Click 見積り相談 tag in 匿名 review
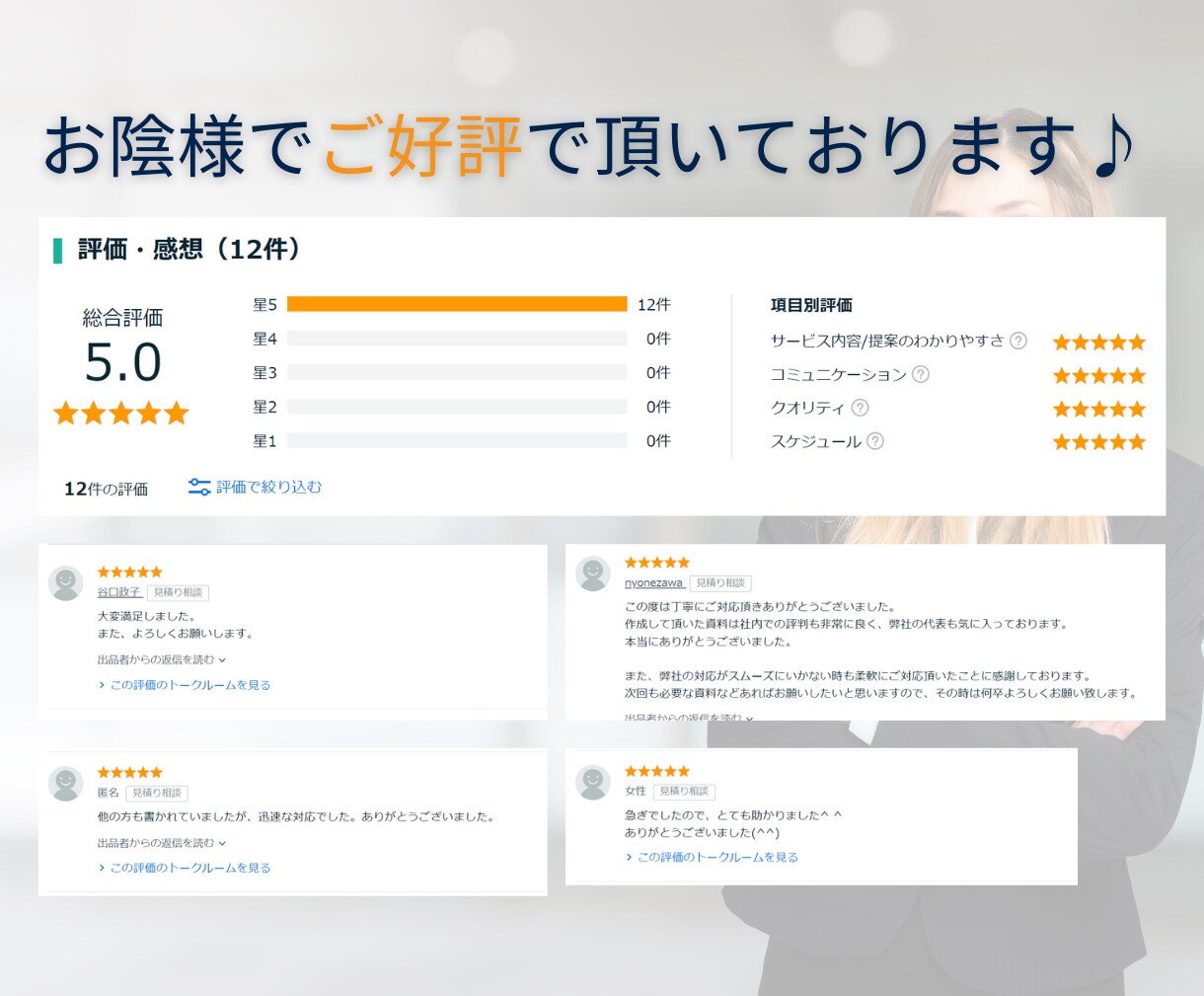This screenshot has height=996, width=1204. click(157, 793)
